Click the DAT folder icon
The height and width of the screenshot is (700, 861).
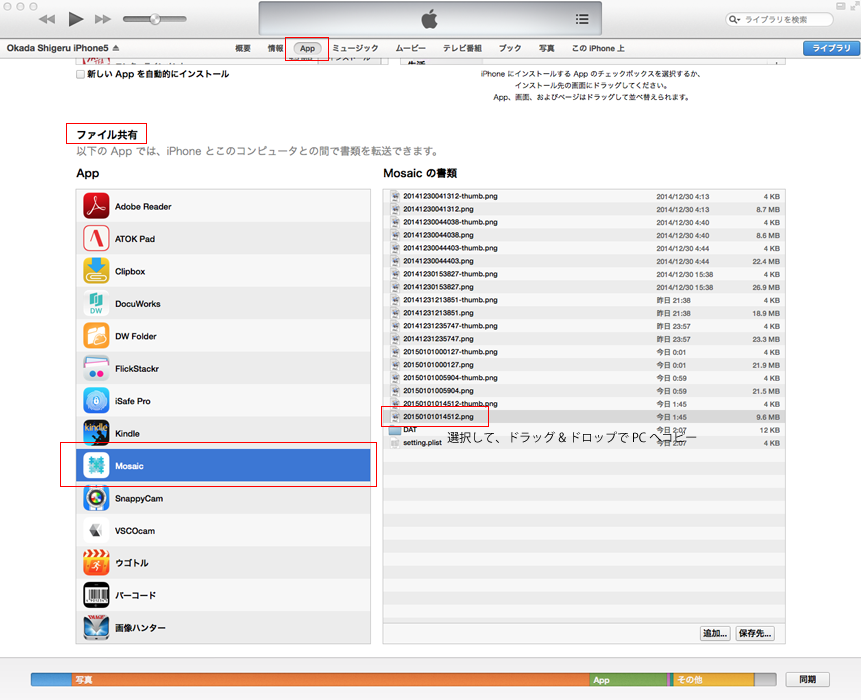[395, 430]
